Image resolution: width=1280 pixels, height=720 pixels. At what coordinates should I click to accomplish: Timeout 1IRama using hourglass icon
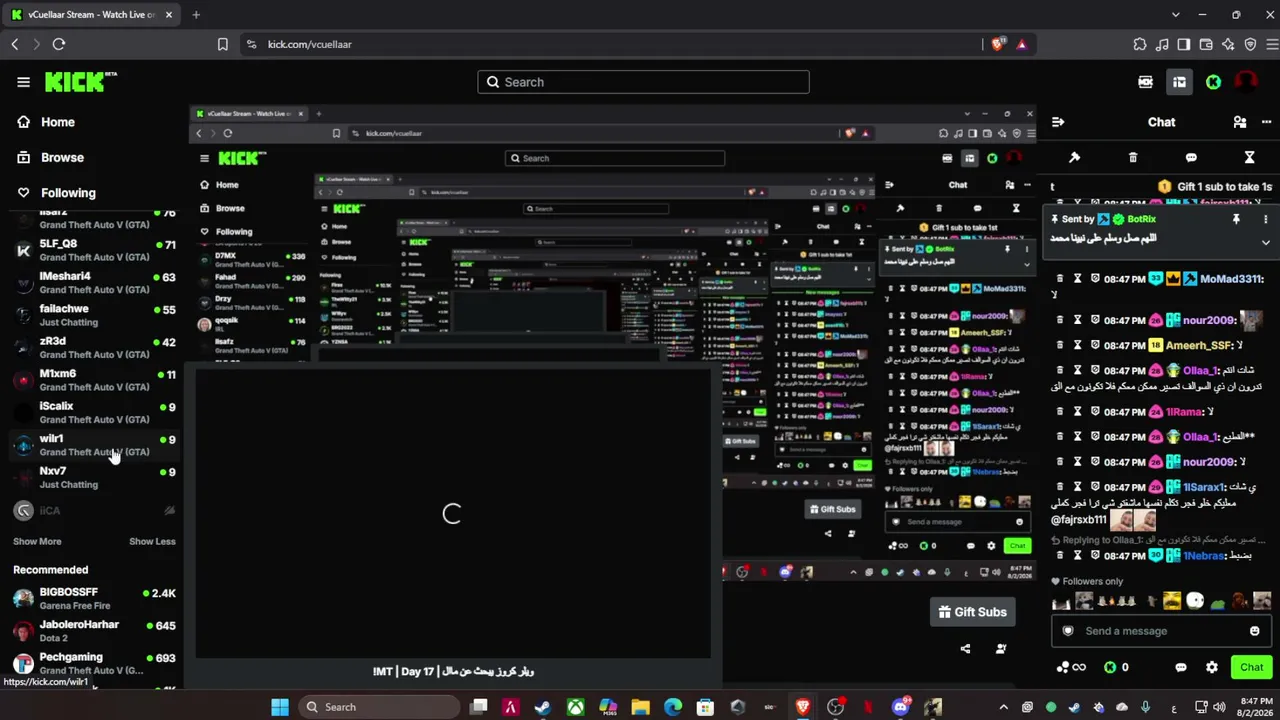(1078, 411)
